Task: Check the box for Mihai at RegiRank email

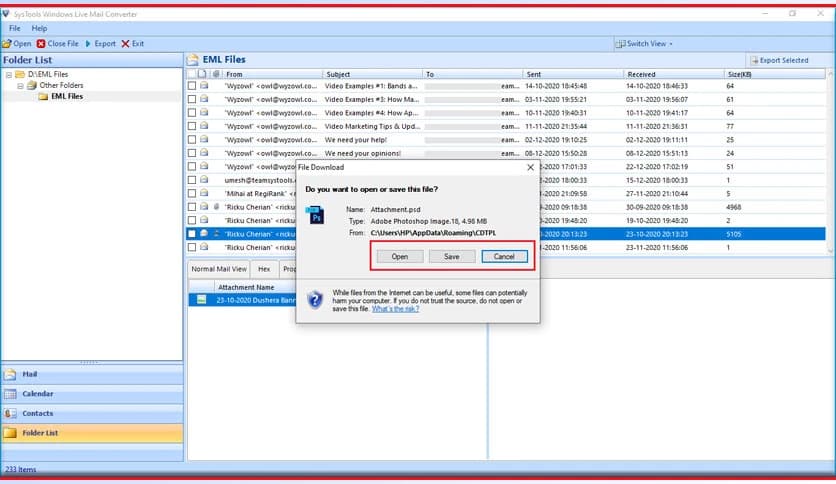Action: click(x=192, y=193)
